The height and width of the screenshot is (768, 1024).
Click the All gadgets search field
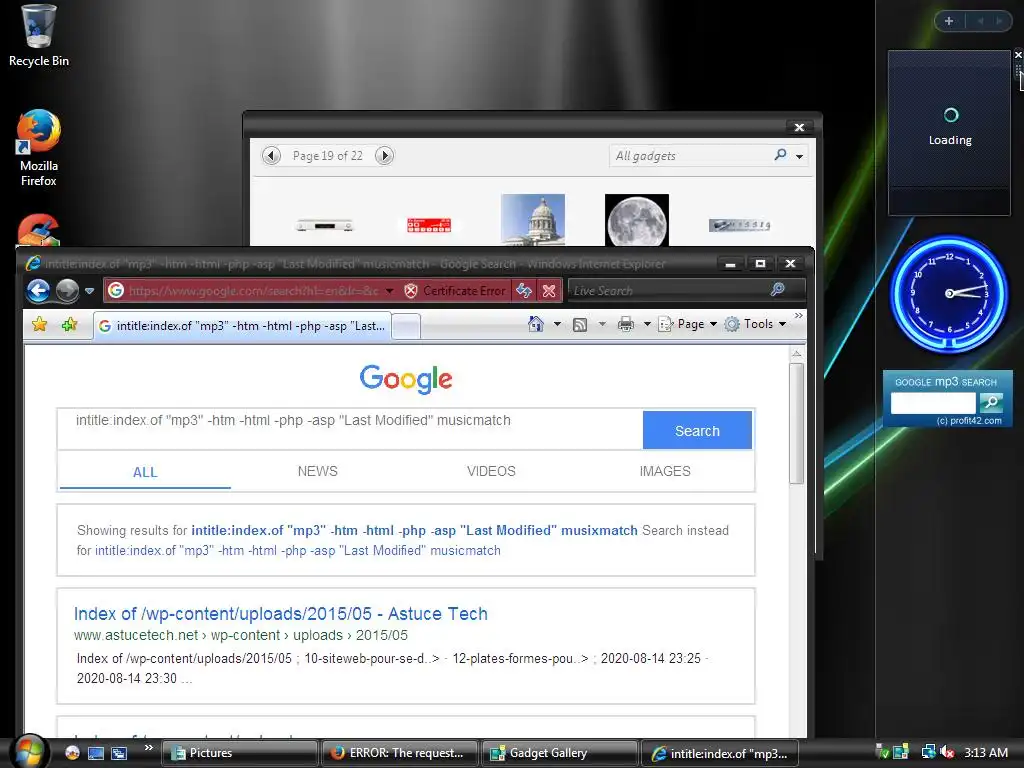point(691,156)
